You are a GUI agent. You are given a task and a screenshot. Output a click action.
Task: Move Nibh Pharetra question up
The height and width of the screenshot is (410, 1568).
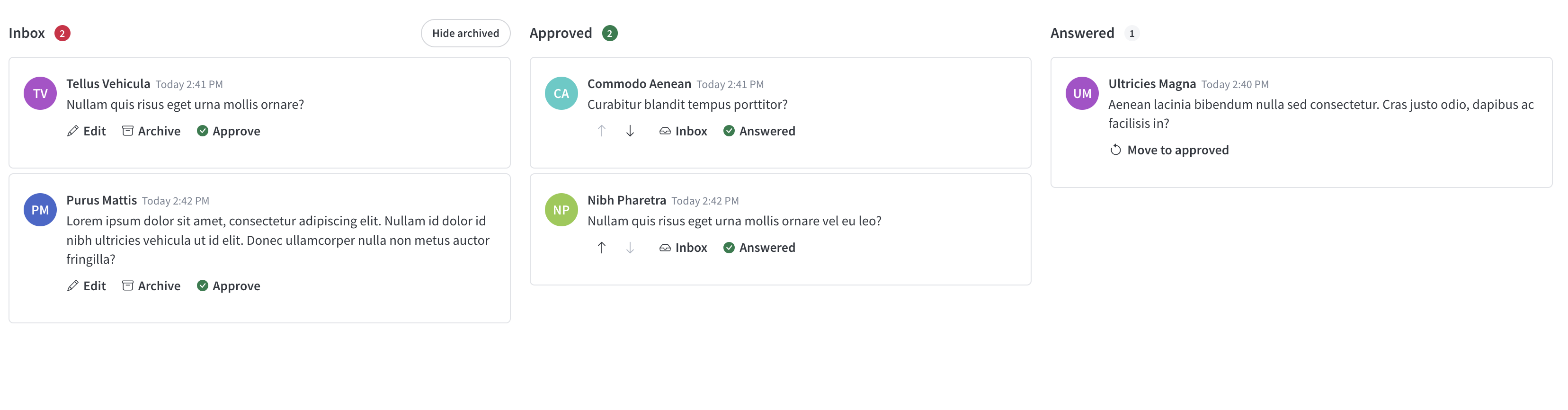601,248
